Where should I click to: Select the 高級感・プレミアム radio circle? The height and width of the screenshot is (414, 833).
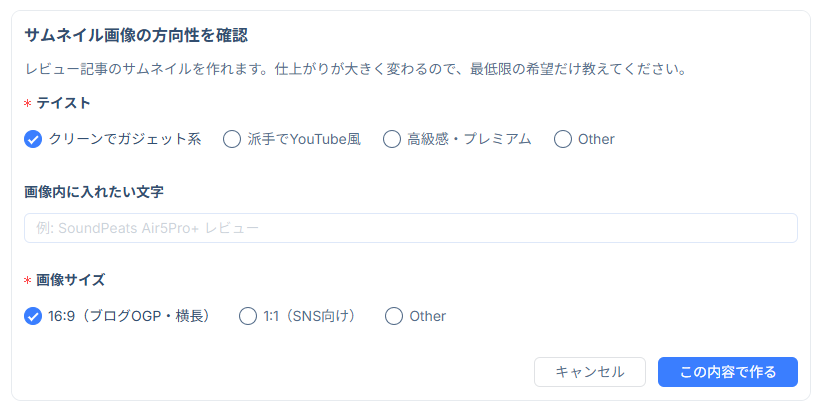(x=392, y=139)
